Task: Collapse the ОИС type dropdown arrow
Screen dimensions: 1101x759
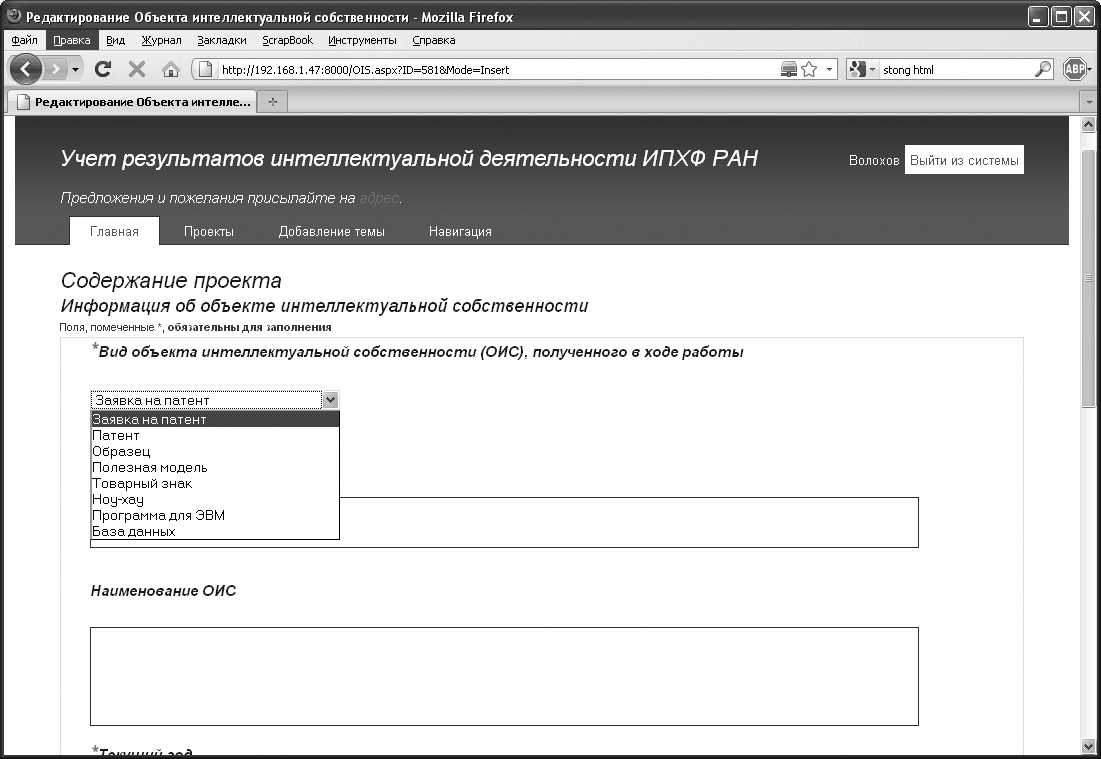Action: [330, 400]
